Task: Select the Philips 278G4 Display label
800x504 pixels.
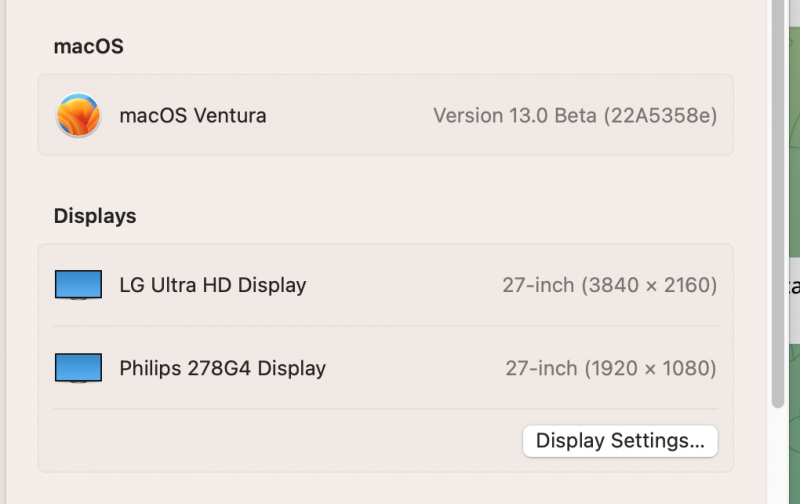Action: pyautogui.click(x=222, y=368)
